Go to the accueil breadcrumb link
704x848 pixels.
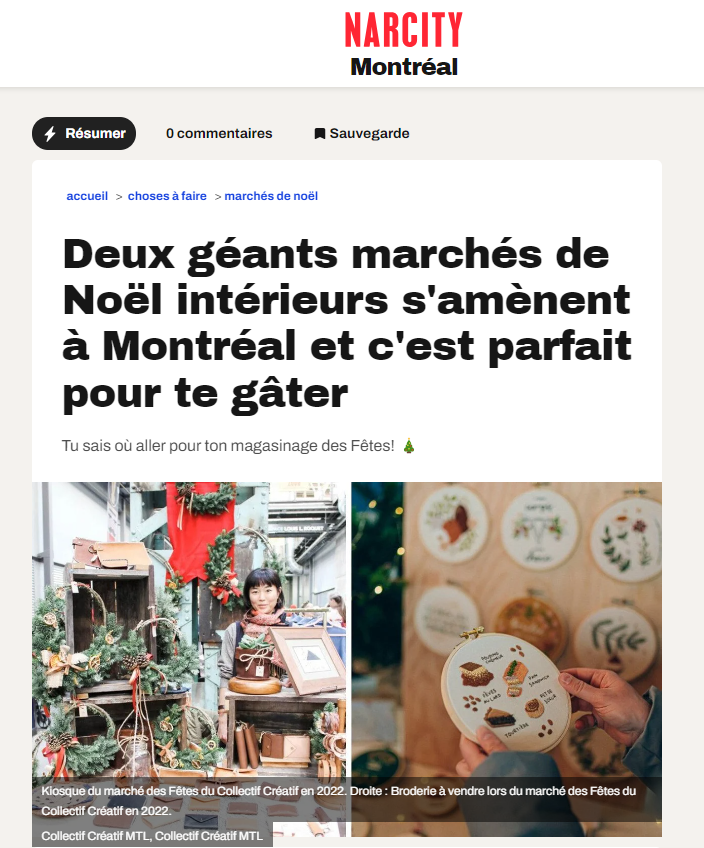click(87, 196)
